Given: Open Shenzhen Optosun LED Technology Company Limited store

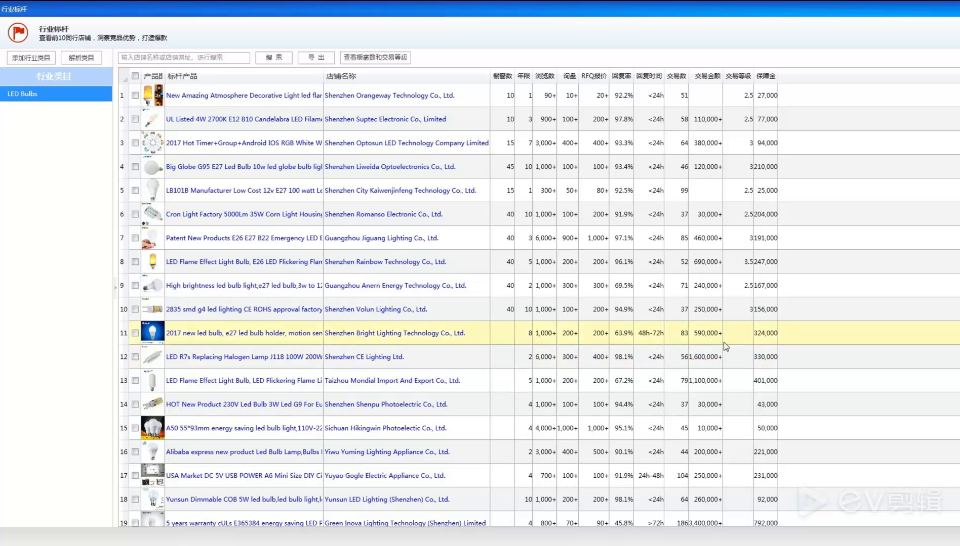Looking at the screenshot, I should pos(407,143).
